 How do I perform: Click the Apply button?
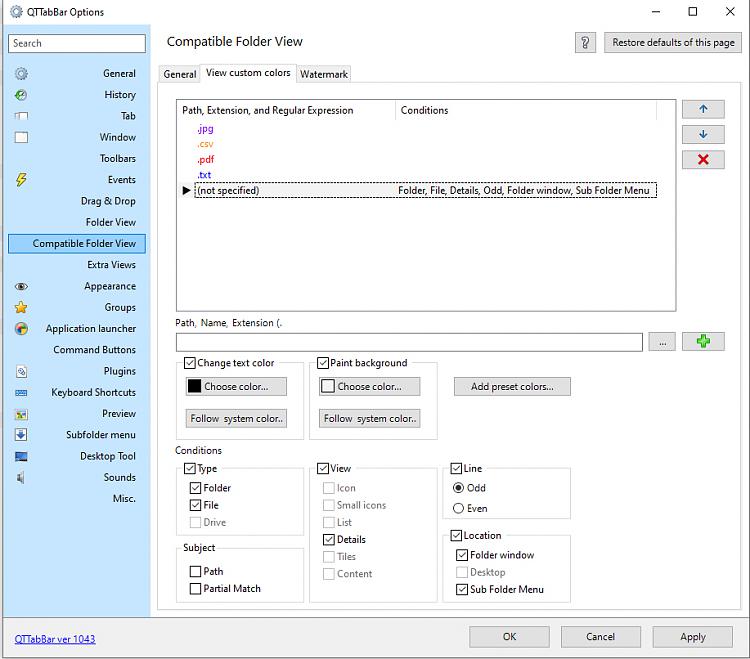(x=692, y=637)
